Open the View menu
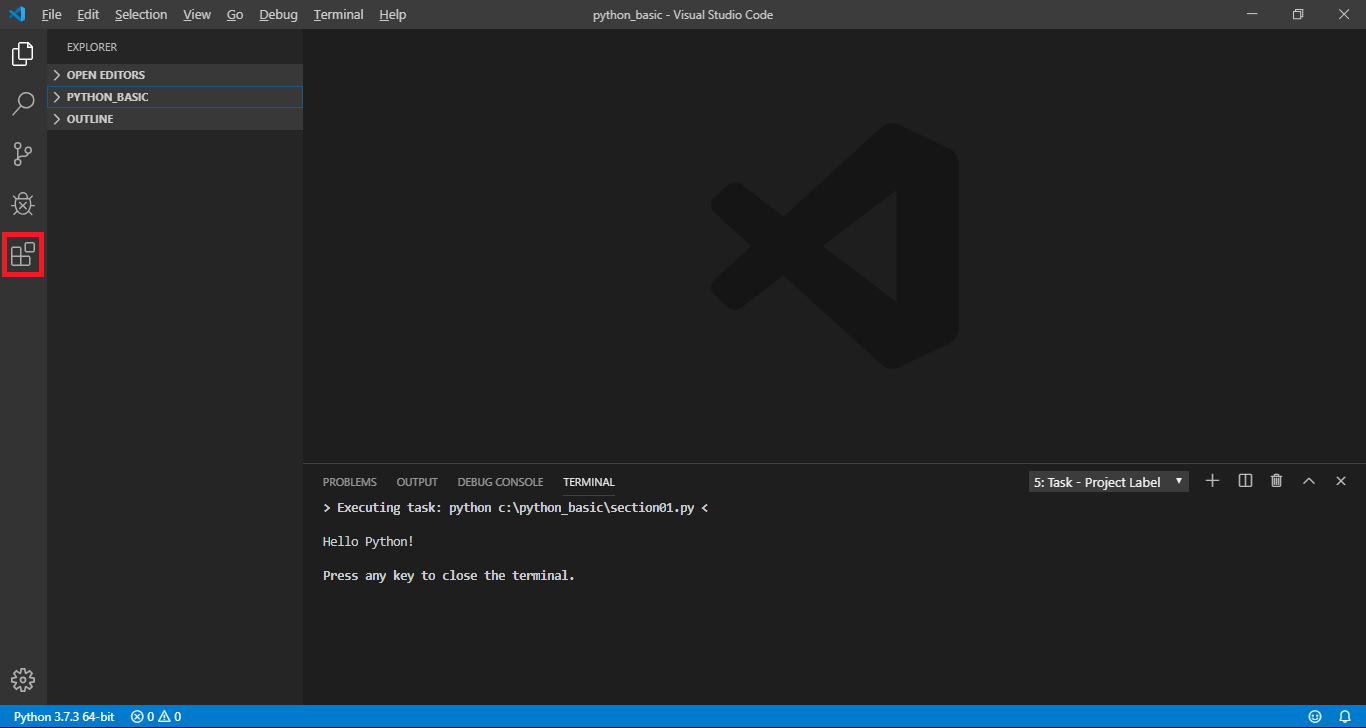The image size is (1366, 728). tap(197, 15)
